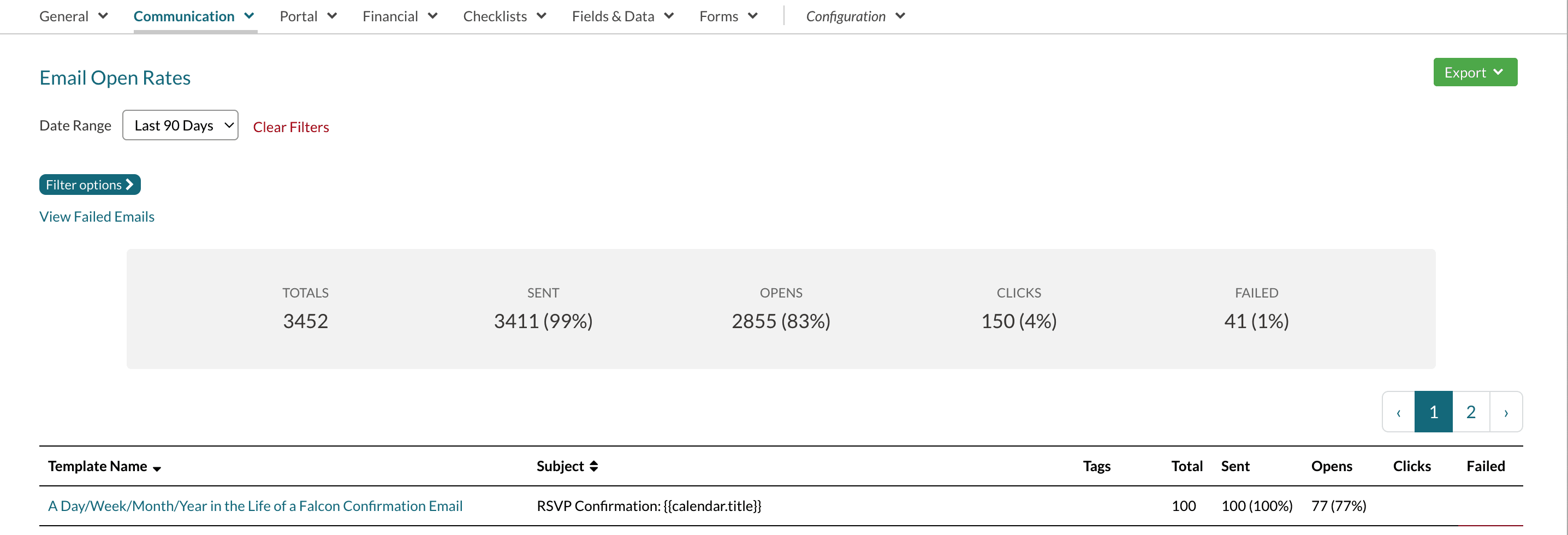Open the Forms menu
1568x535 pixels.
(x=728, y=16)
